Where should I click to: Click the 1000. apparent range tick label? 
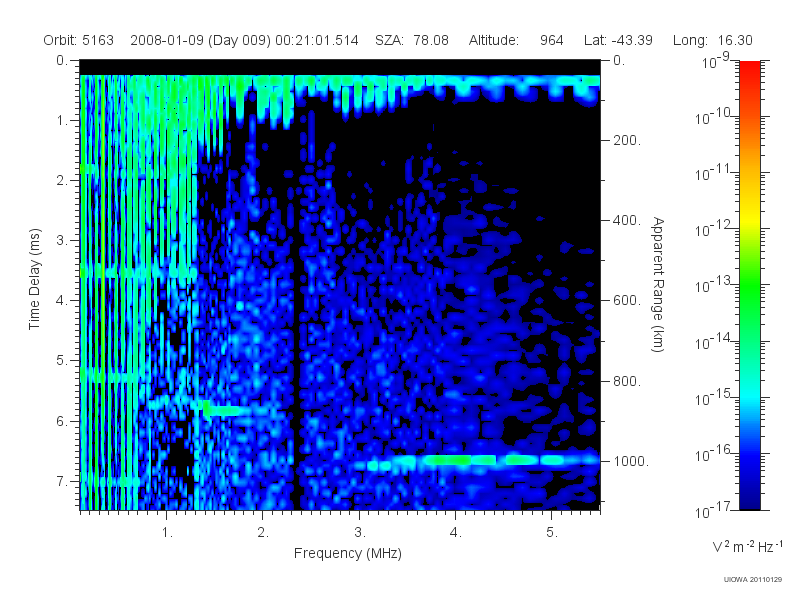tap(631, 461)
